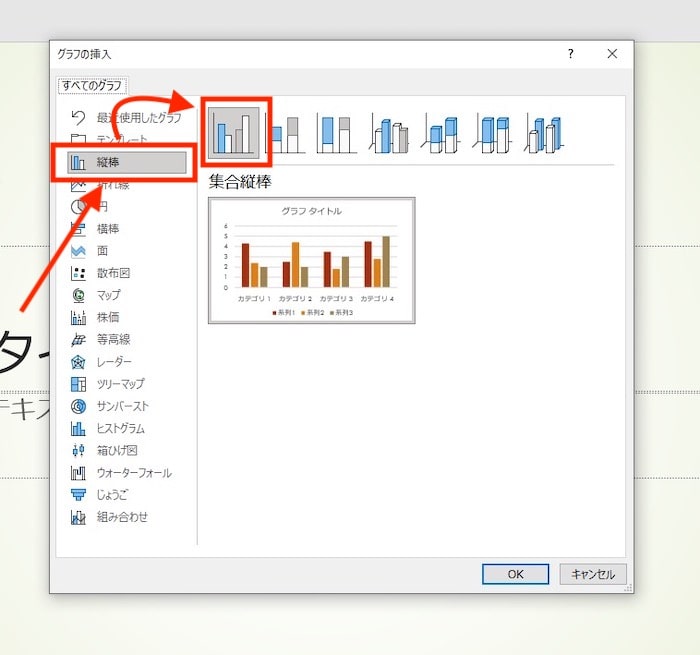700x655 pixels.
Task: Choose the stacked column chart subtype icon
Action: 286,133
